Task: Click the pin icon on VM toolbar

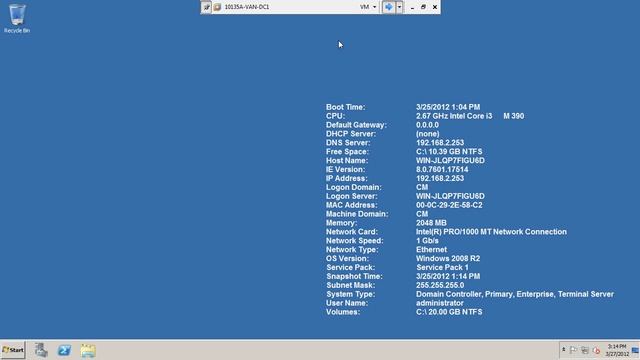Action: [207, 7]
